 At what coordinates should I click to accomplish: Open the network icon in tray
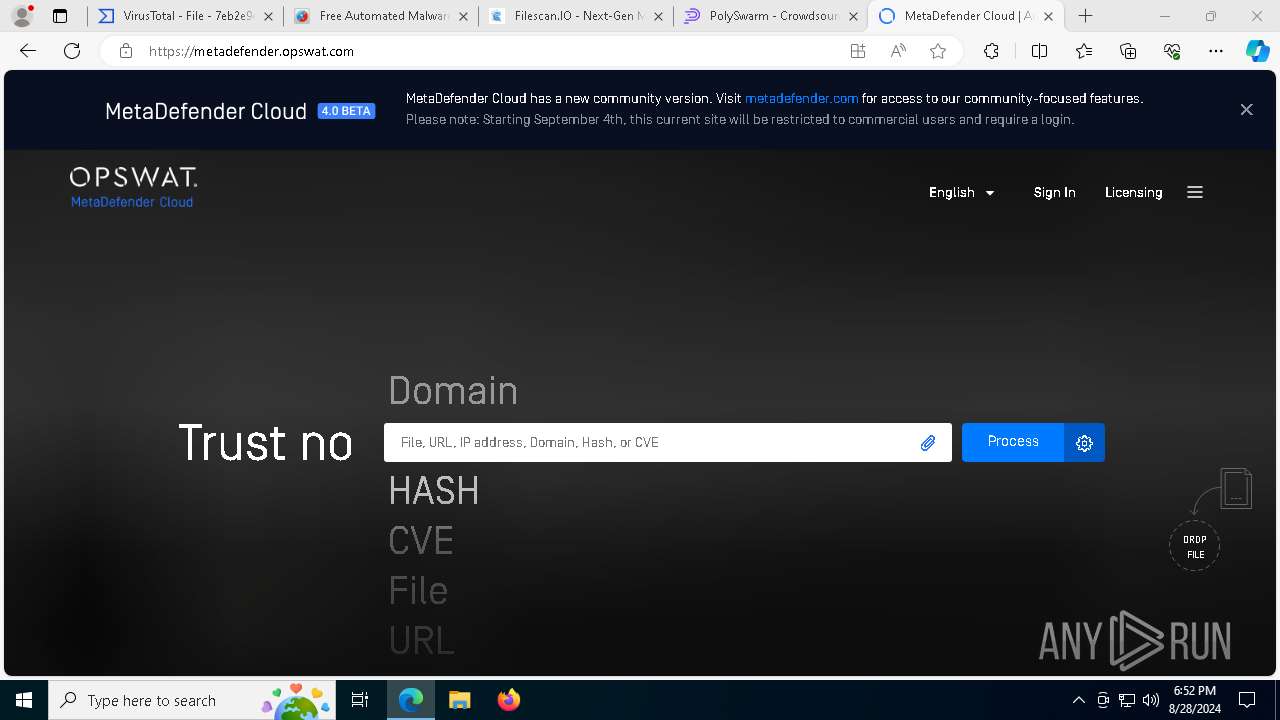(x=1127, y=700)
